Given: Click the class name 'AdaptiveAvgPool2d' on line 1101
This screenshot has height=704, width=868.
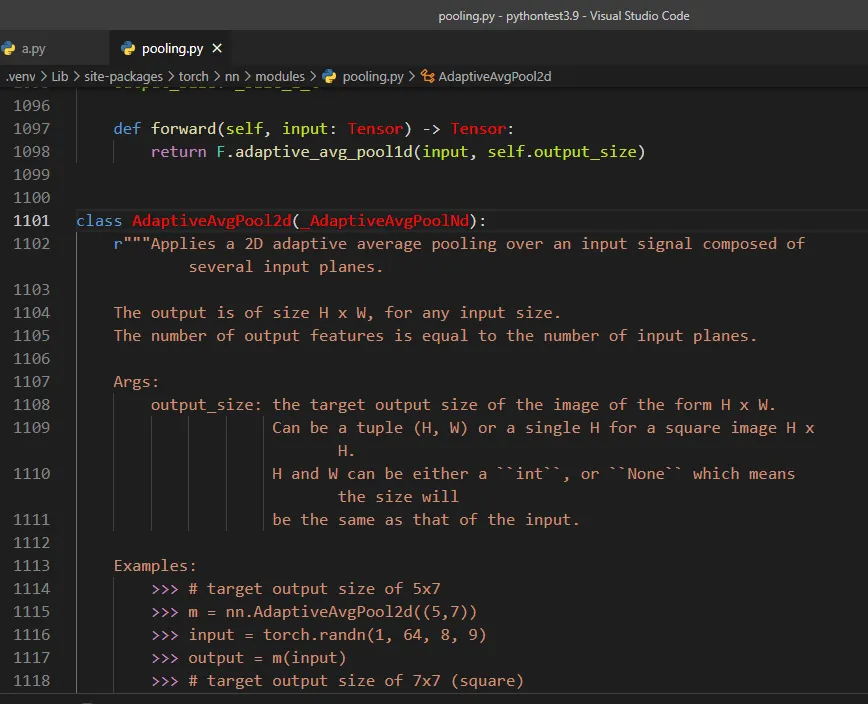Looking at the screenshot, I should pyautogui.click(x=211, y=221).
